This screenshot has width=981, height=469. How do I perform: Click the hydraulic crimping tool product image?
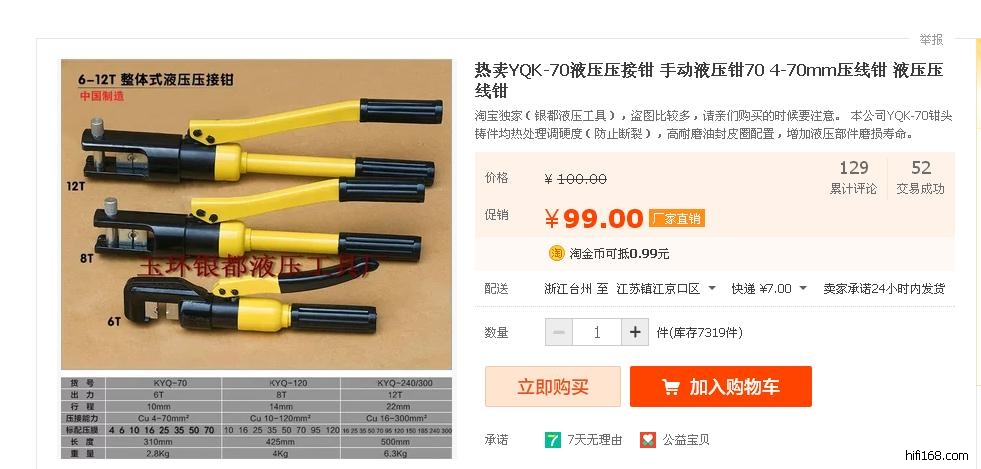point(257,214)
